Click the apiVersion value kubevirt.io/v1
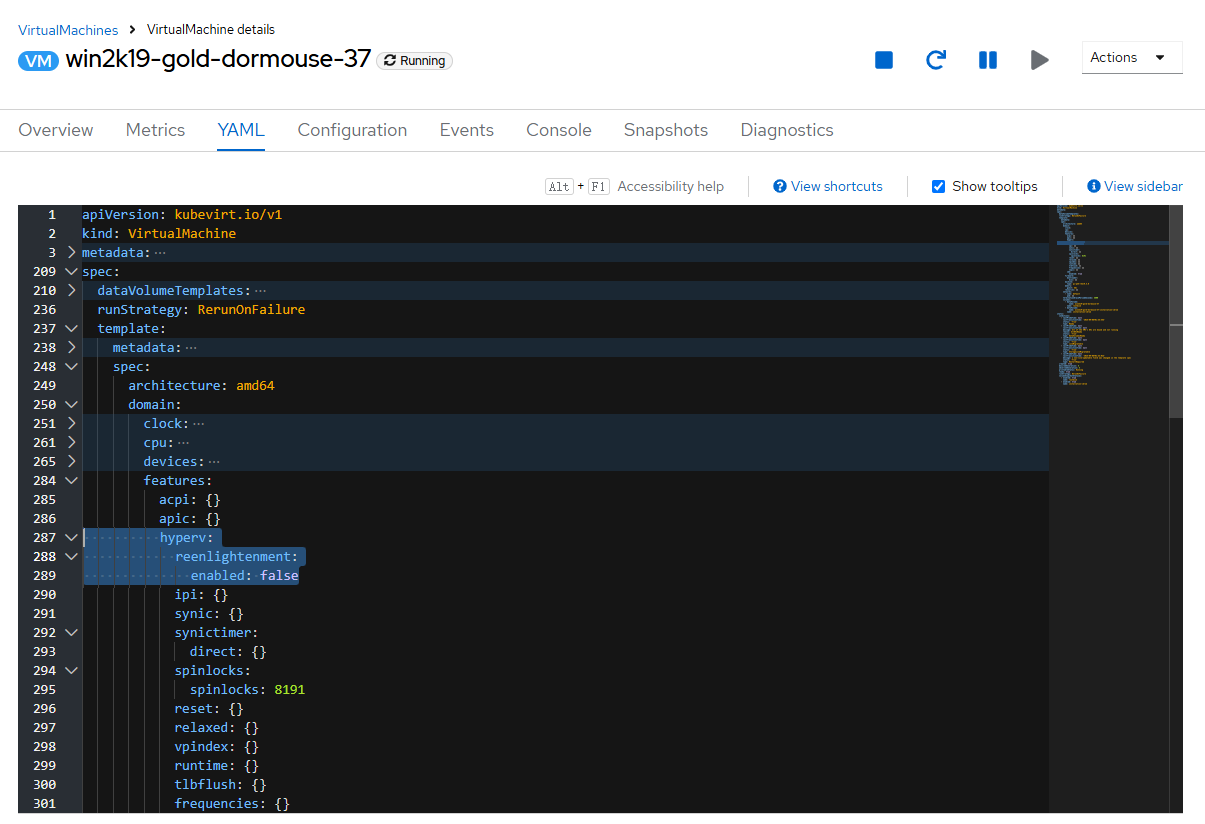The width and height of the screenshot is (1205, 824). point(228,214)
